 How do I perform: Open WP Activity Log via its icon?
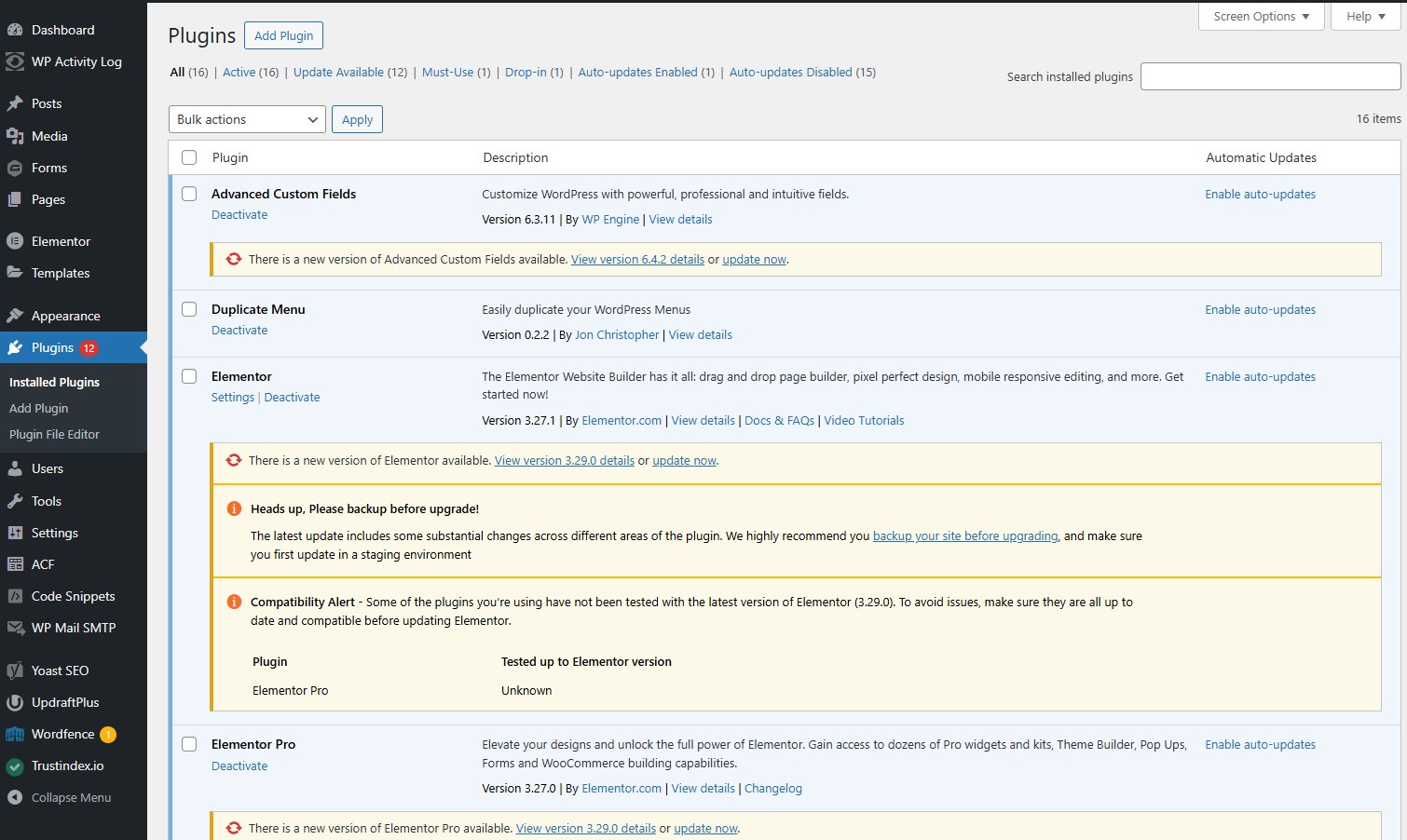15,61
